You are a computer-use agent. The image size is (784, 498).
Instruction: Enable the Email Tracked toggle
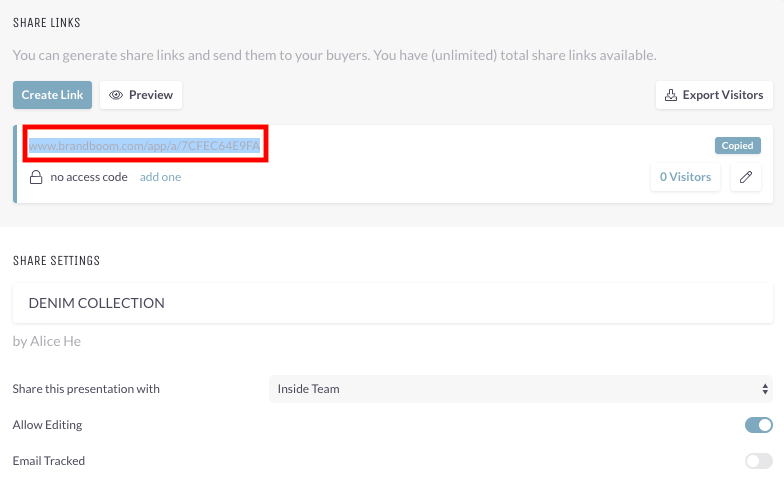(x=758, y=461)
